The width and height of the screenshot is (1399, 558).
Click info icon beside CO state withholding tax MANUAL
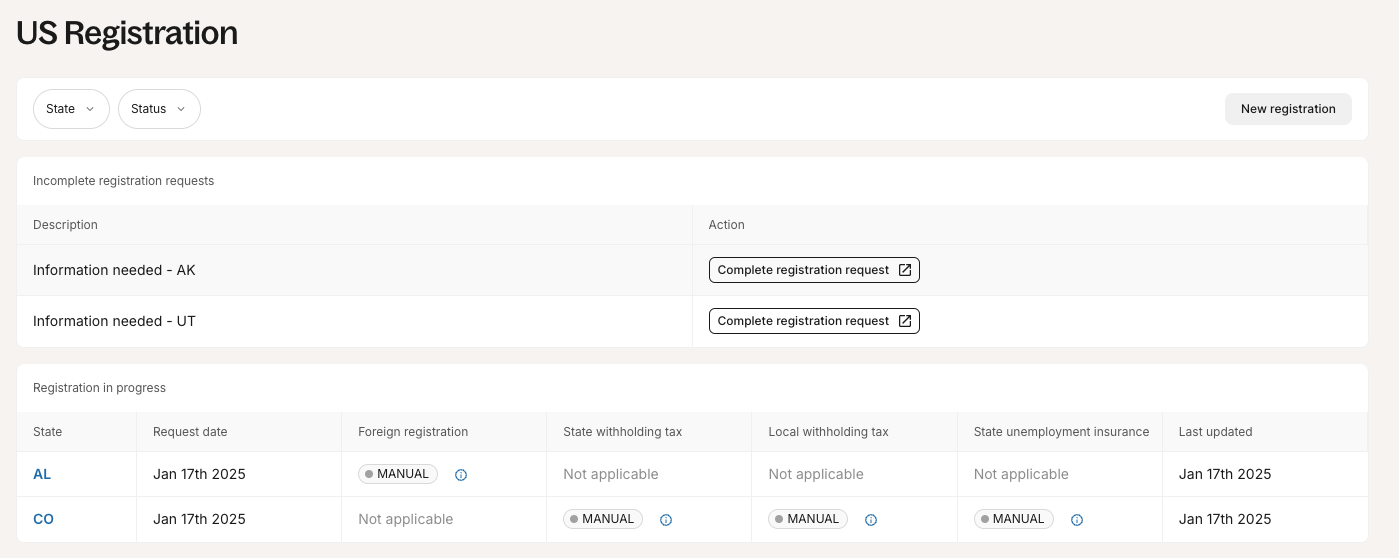666,520
